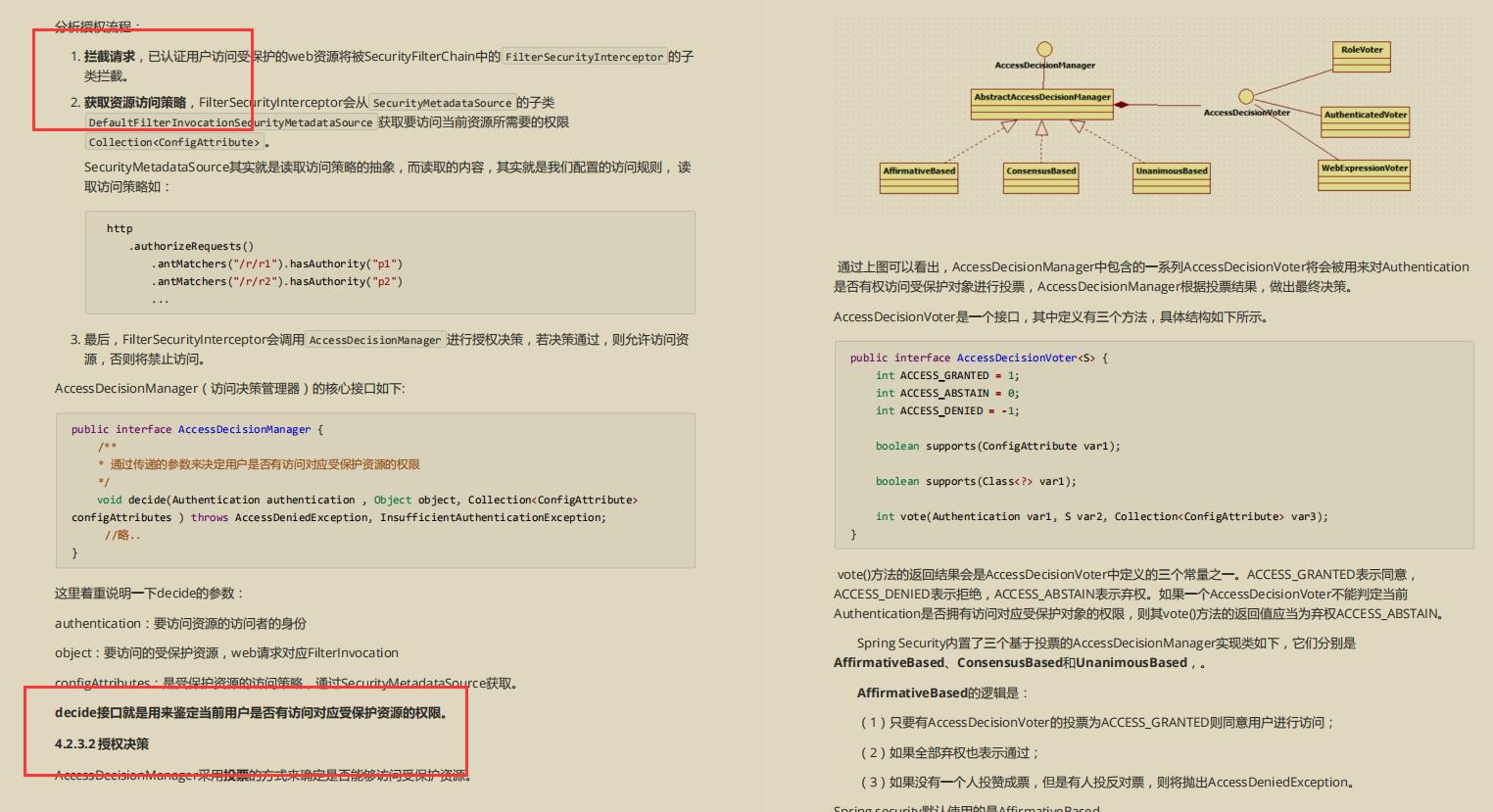
Task: Click the code line starting 'configAttributes ) throws'
Action: point(339,517)
